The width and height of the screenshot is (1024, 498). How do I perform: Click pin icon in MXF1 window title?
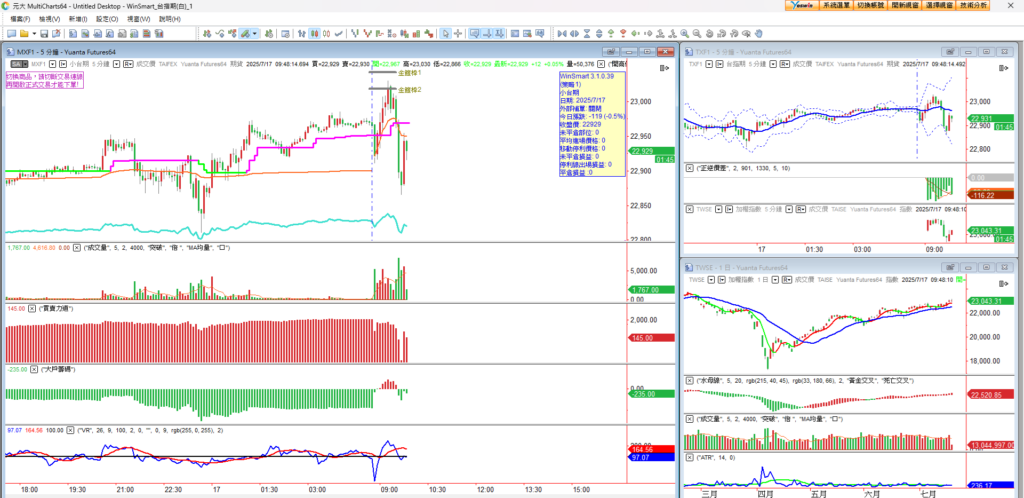click(611, 52)
